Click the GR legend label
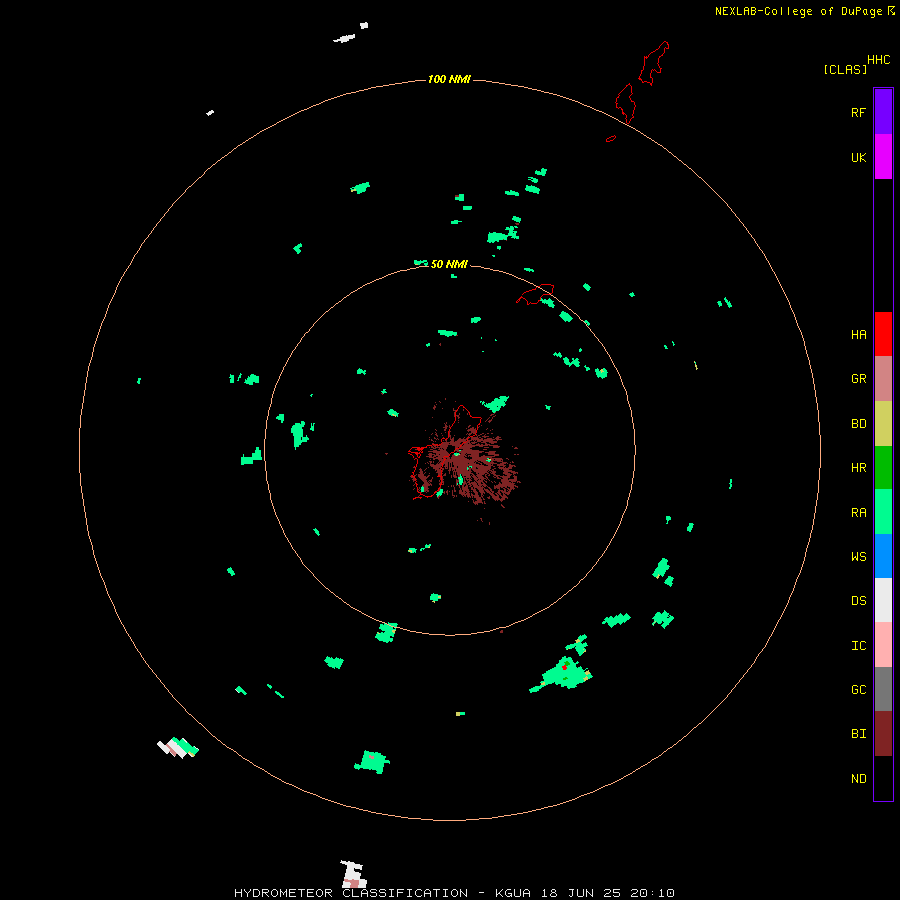This screenshot has height=900, width=900. coord(858,379)
